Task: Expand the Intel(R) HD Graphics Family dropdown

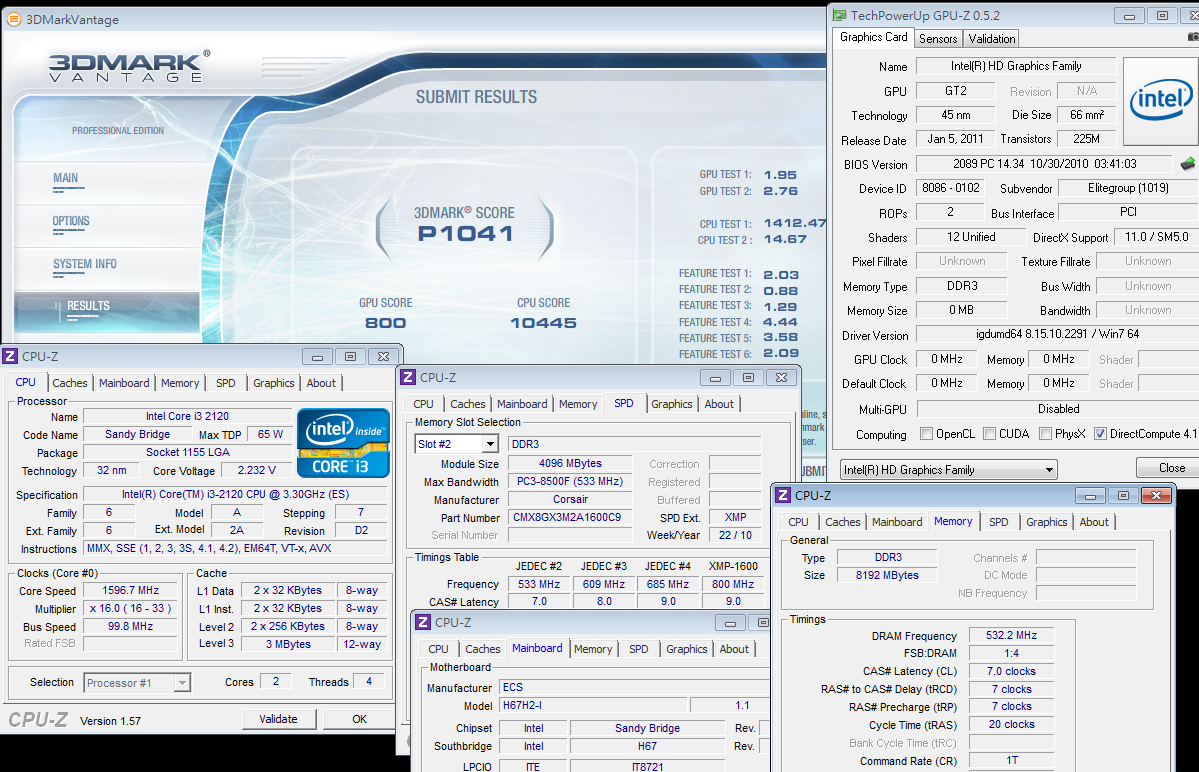Action: (x=1048, y=470)
